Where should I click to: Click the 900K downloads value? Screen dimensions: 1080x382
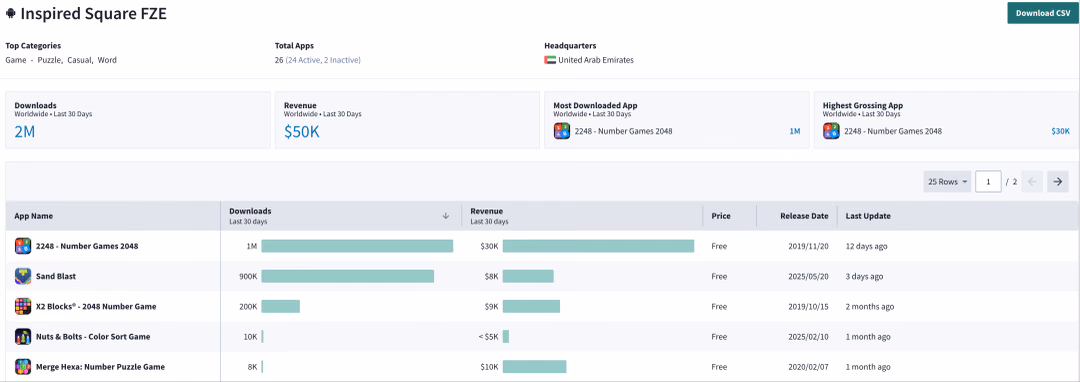(x=248, y=276)
